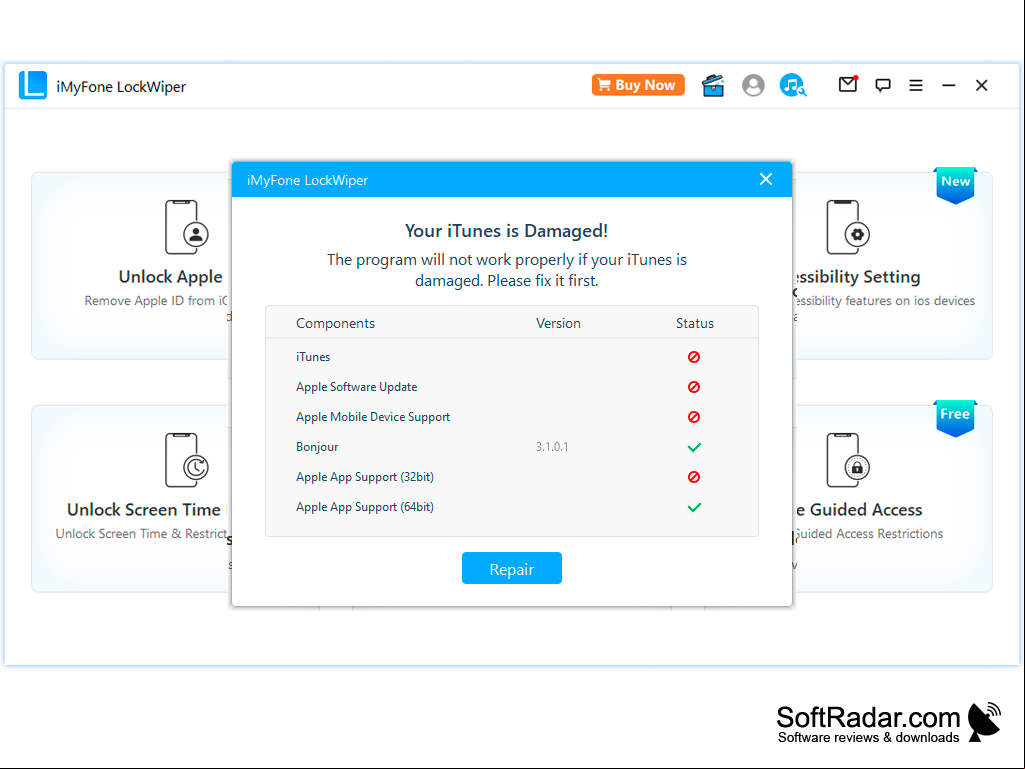Click Apple Mobile Device Support error status icon
1025x769 pixels.
[x=694, y=417]
